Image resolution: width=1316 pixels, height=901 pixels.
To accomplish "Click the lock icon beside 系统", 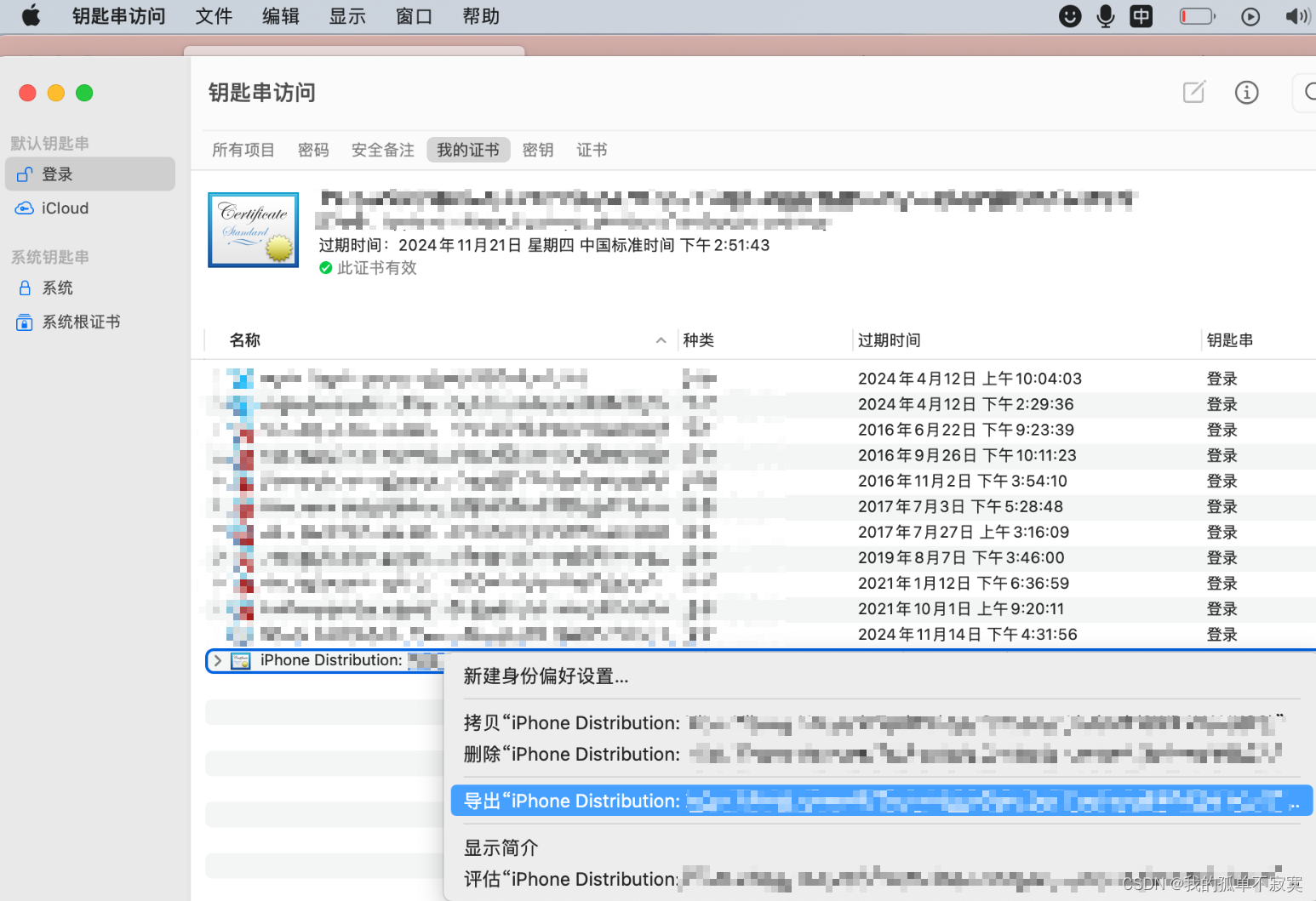I will coord(25,288).
